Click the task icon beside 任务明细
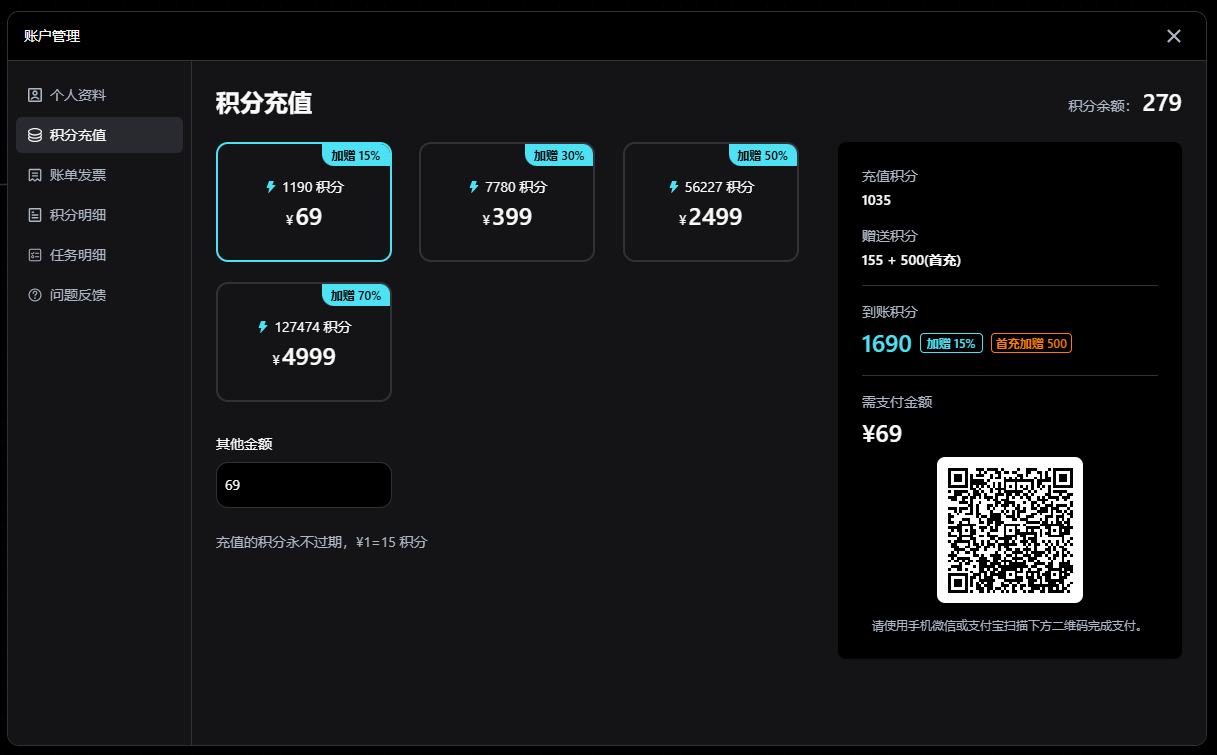 (x=35, y=255)
